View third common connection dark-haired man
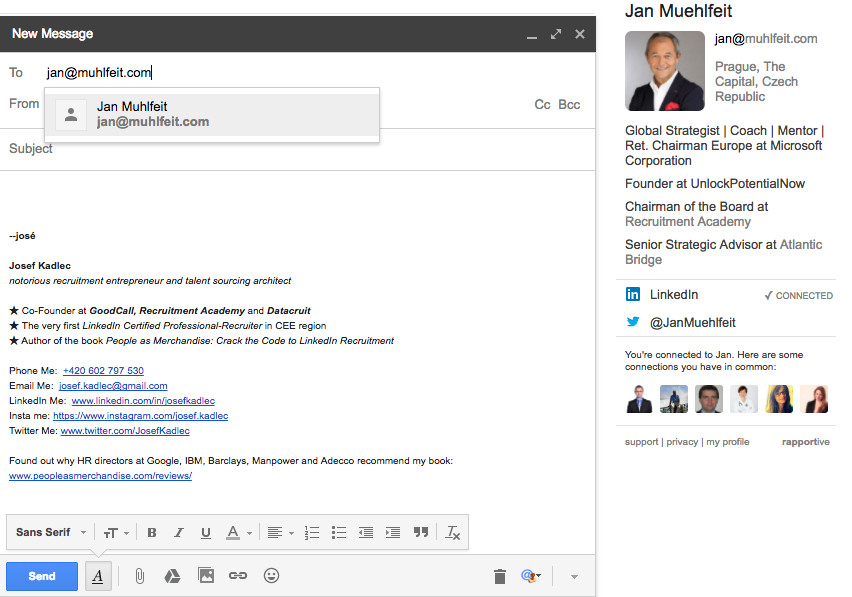The width and height of the screenshot is (852, 597). 709,399
